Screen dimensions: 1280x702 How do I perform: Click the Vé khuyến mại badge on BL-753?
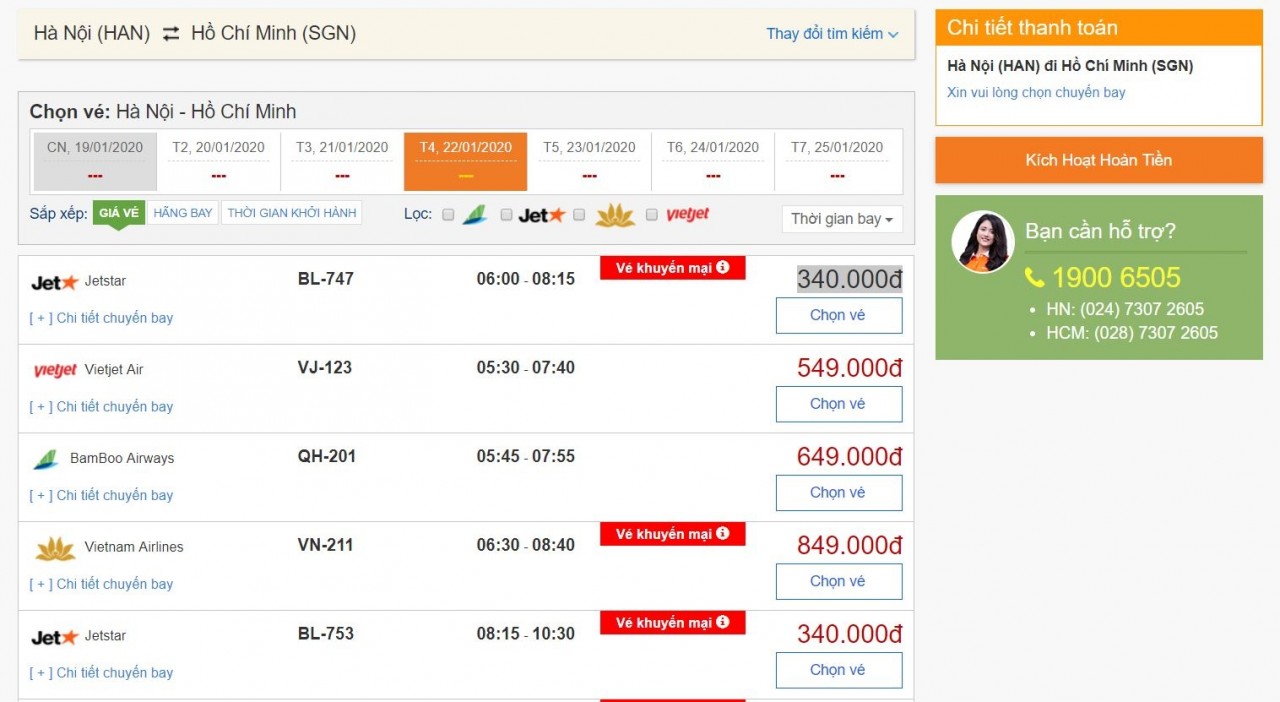click(673, 623)
